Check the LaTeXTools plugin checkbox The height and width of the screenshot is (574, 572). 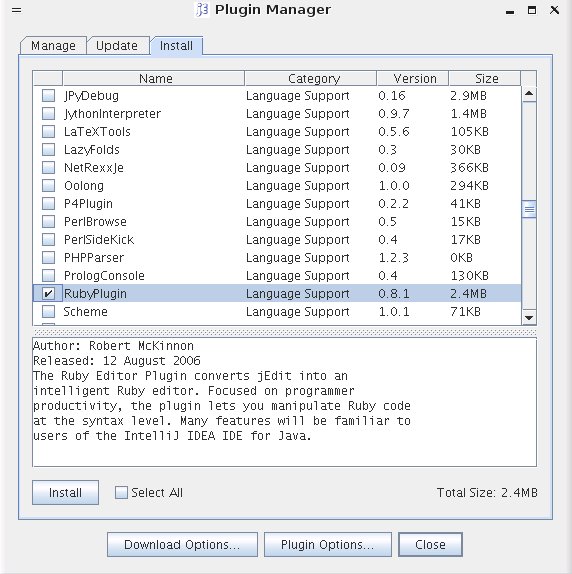pos(48,131)
